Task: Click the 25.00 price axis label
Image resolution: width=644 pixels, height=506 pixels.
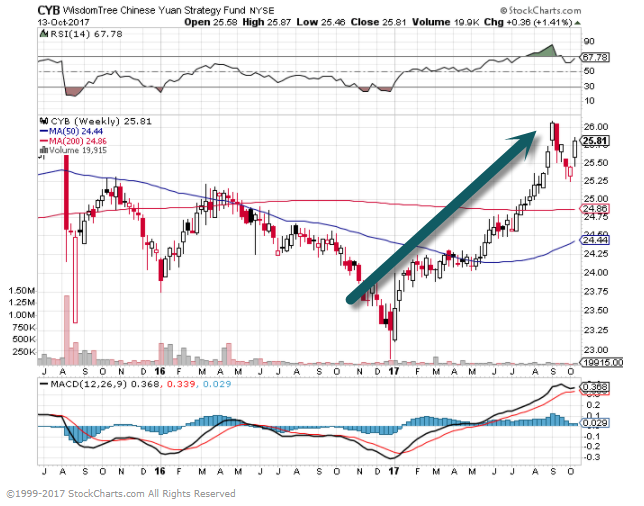Action: [x=596, y=199]
